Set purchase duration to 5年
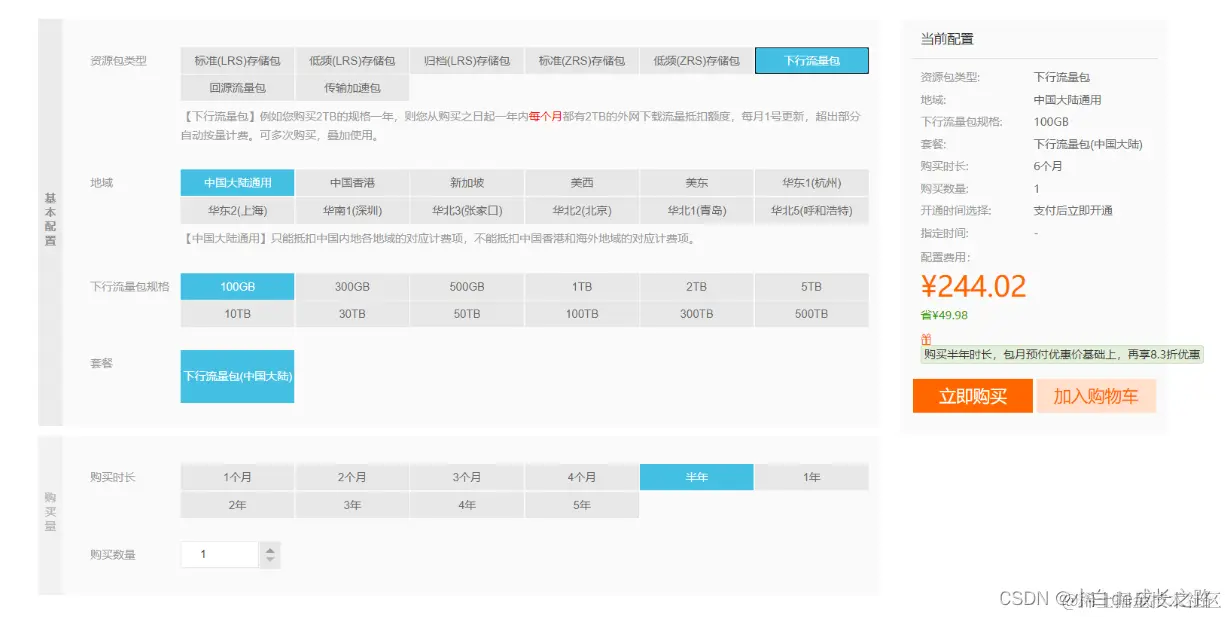1228x617 pixels. coord(582,505)
